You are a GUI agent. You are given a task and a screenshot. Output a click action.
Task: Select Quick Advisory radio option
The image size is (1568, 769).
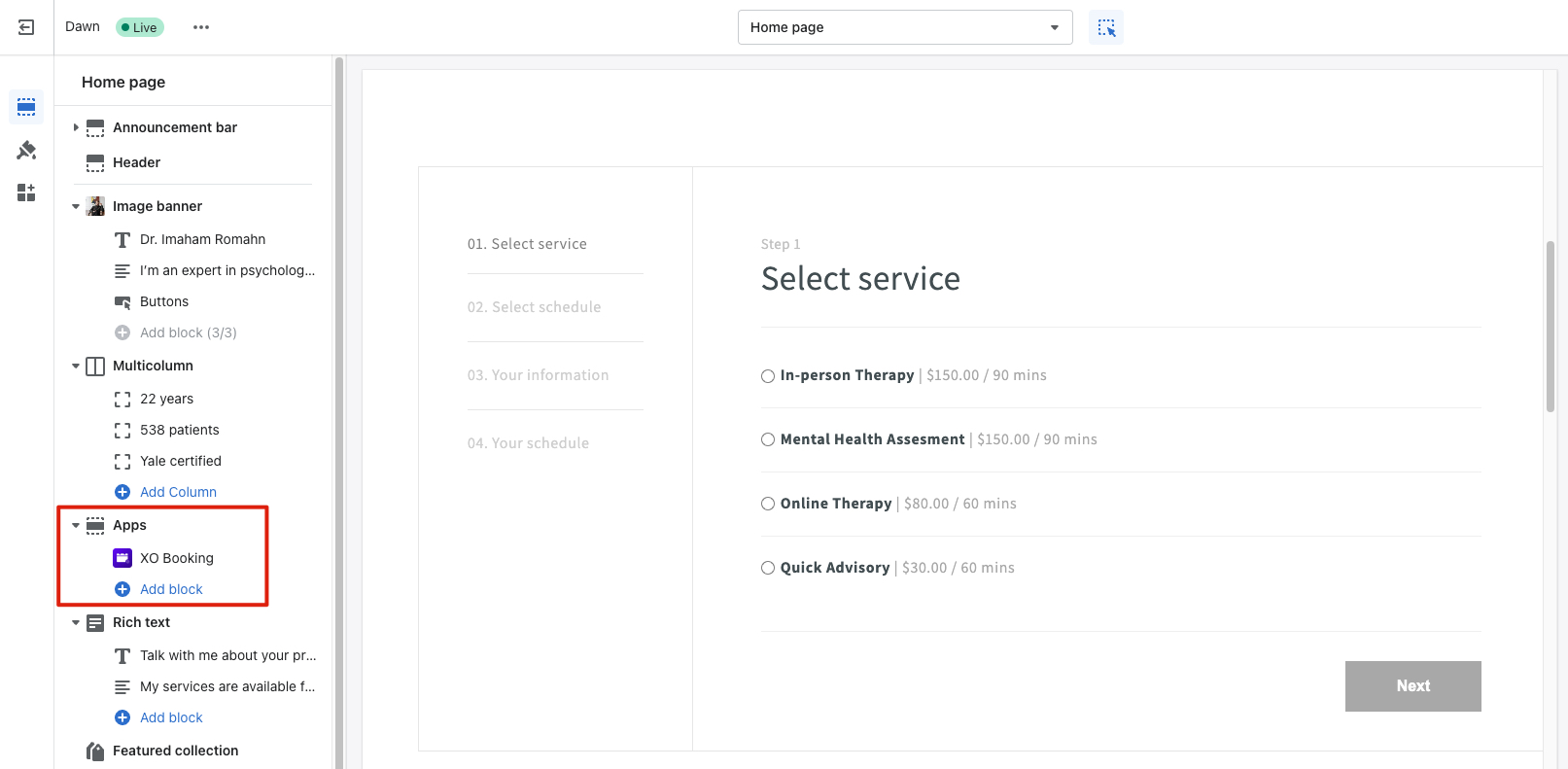tap(768, 568)
